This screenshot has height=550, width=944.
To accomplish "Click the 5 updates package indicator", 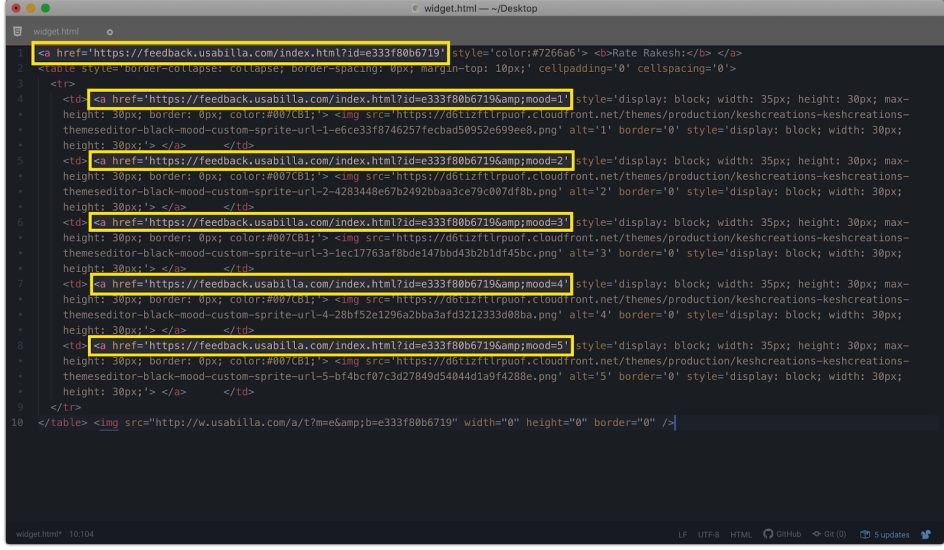I will [x=885, y=534].
